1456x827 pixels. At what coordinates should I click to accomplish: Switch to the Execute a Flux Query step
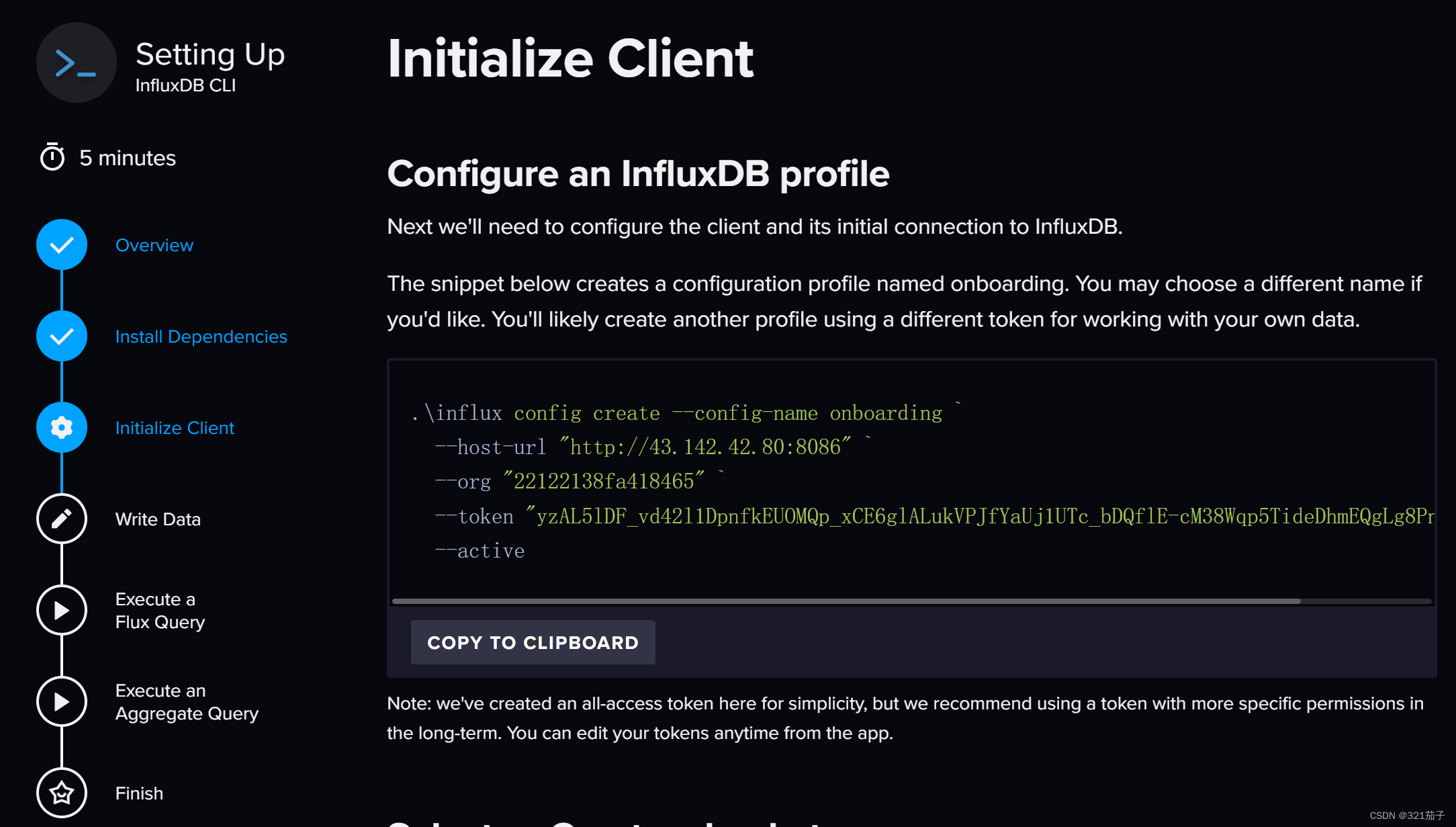pos(159,610)
